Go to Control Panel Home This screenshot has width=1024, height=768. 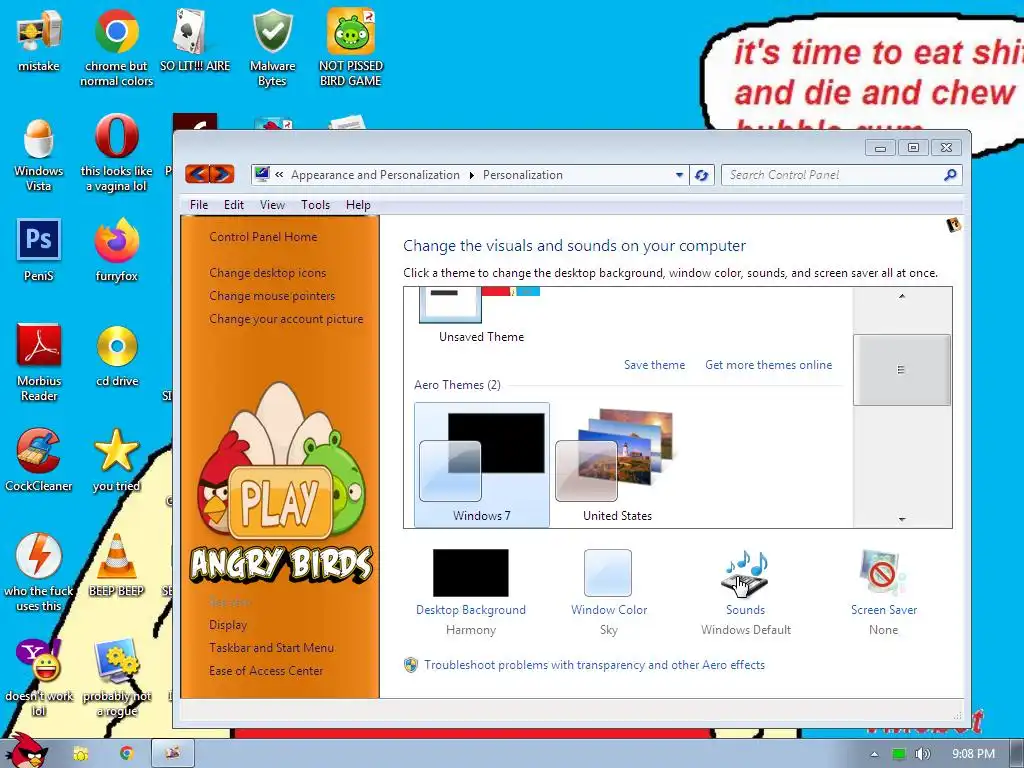[263, 237]
